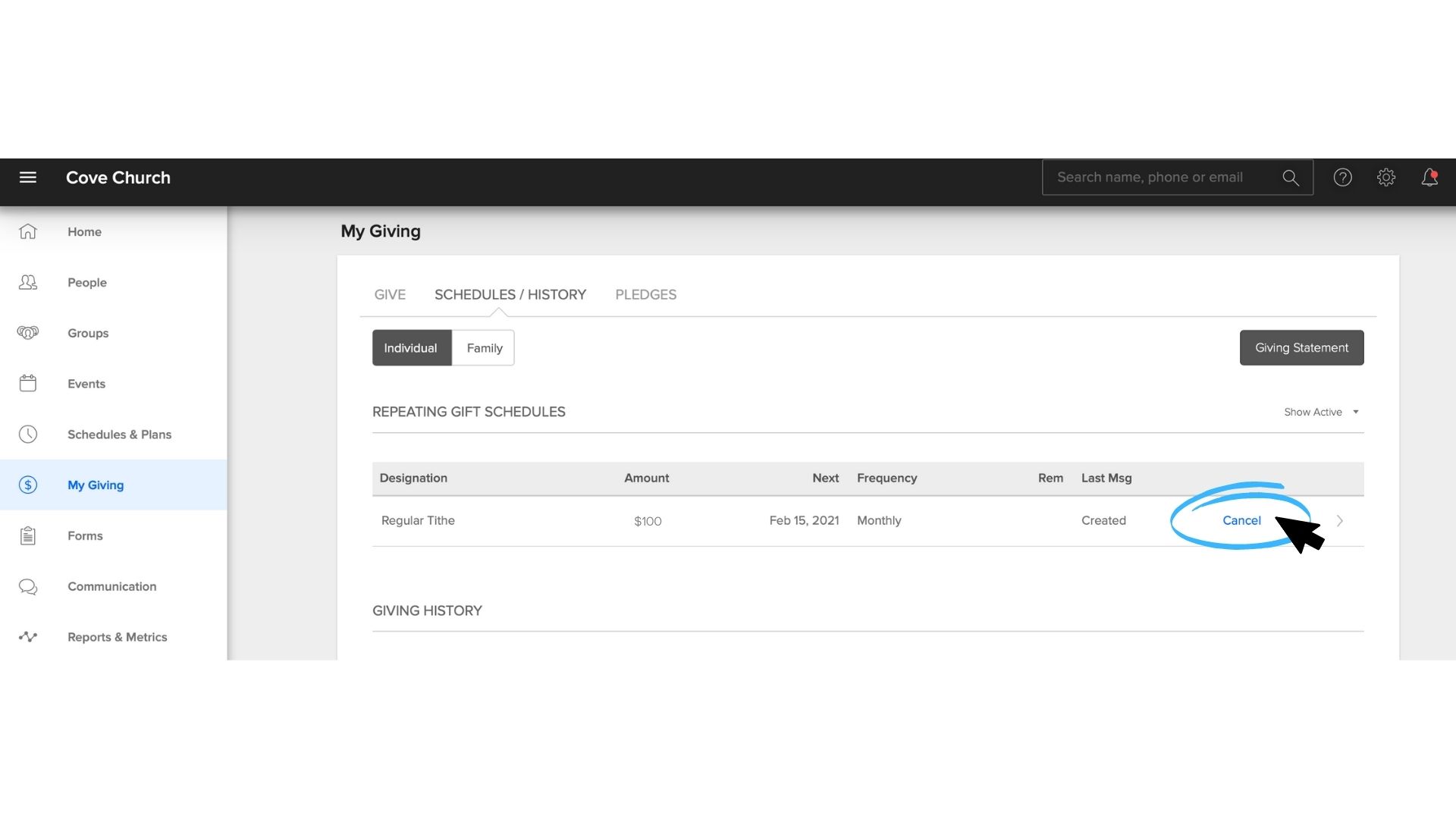Click the Communication chat bubble icon
Viewport: 1456px width, 819px height.
point(28,586)
